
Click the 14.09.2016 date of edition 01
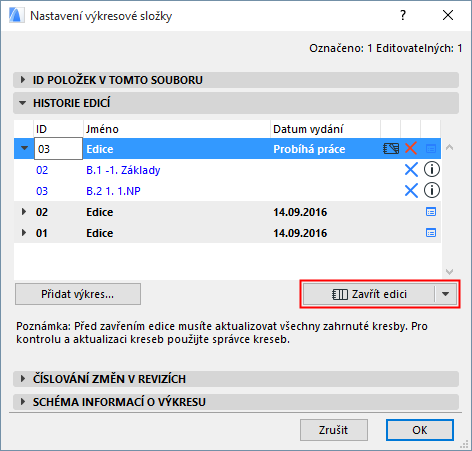pyautogui.click(x=300, y=233)
